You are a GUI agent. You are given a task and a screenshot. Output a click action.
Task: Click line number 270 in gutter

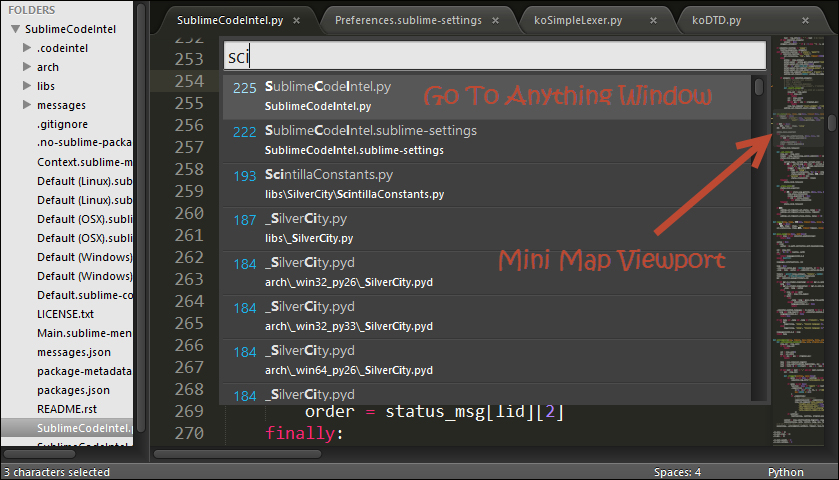189,433
